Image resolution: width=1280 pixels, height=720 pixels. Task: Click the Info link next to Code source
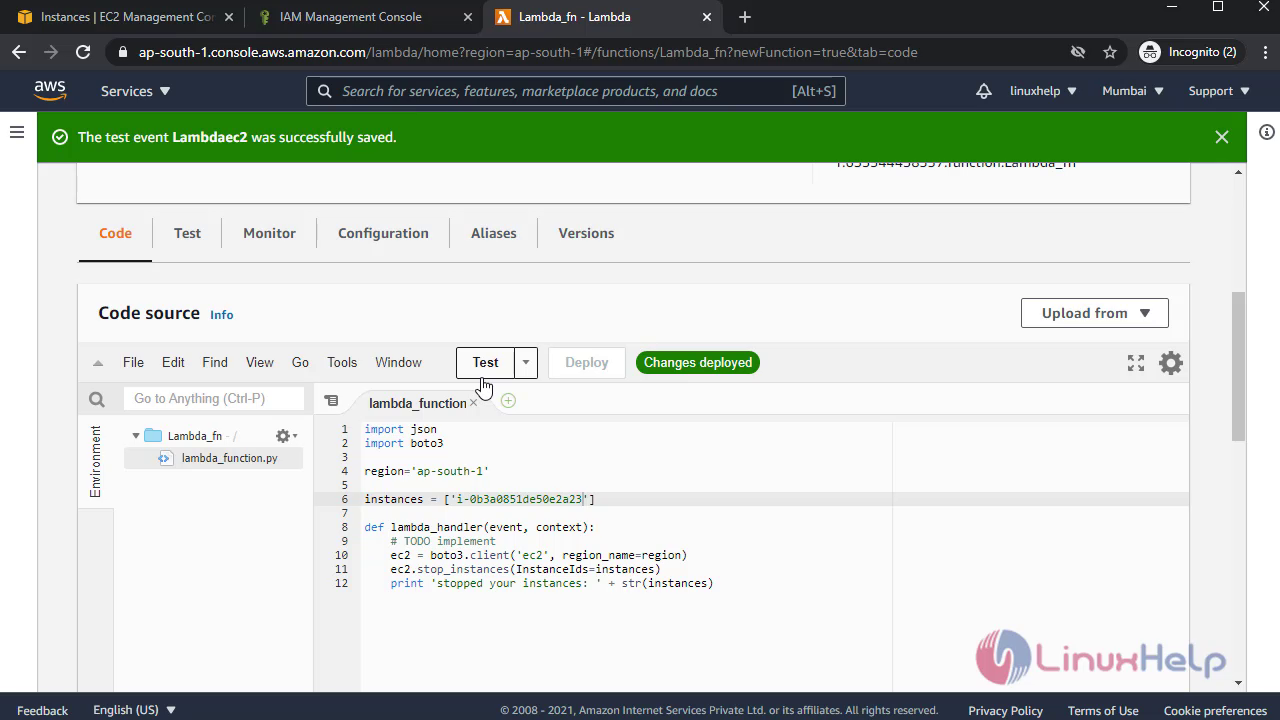pyautogui.click(x=222, y=315)
